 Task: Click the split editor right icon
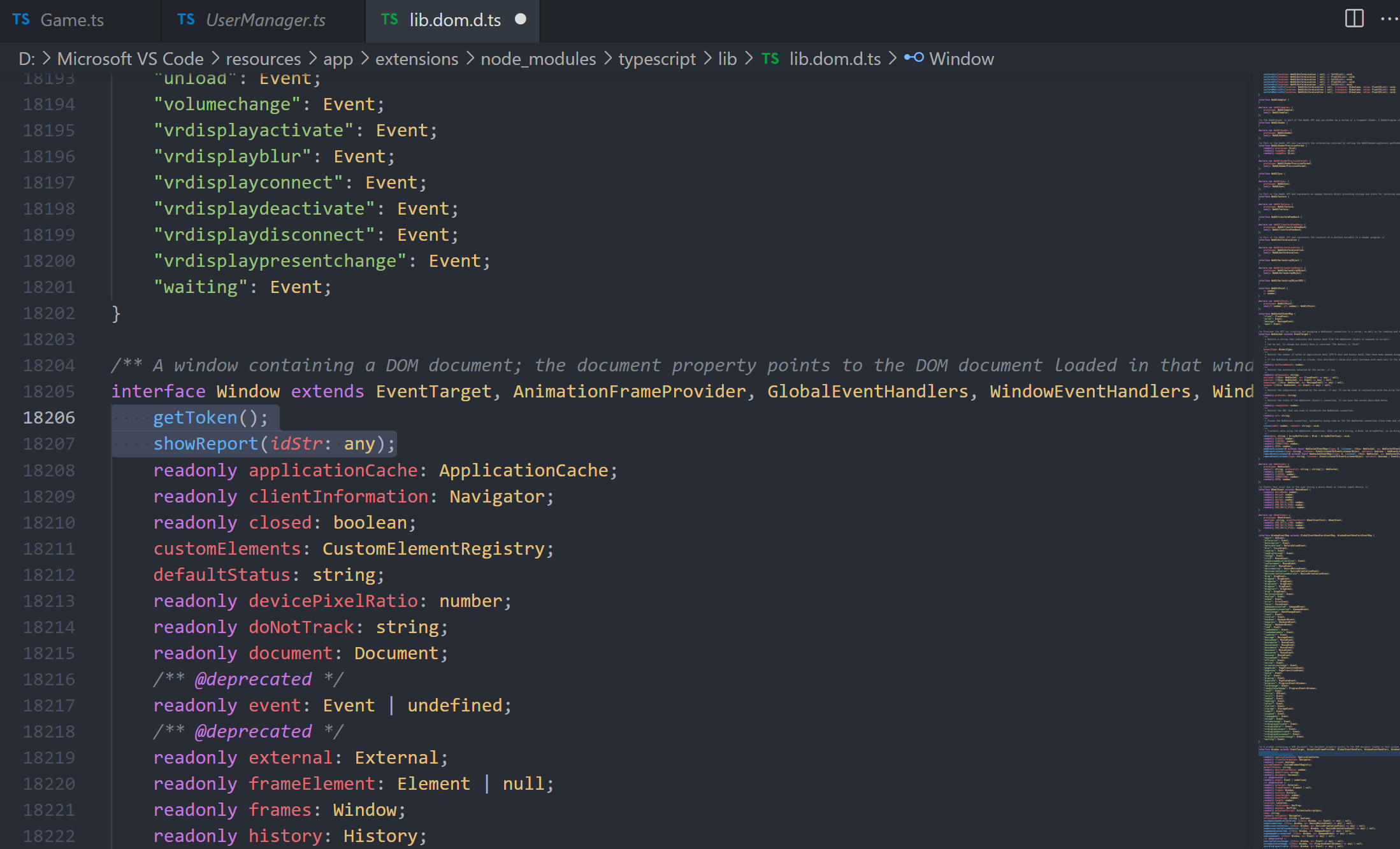1354,19
